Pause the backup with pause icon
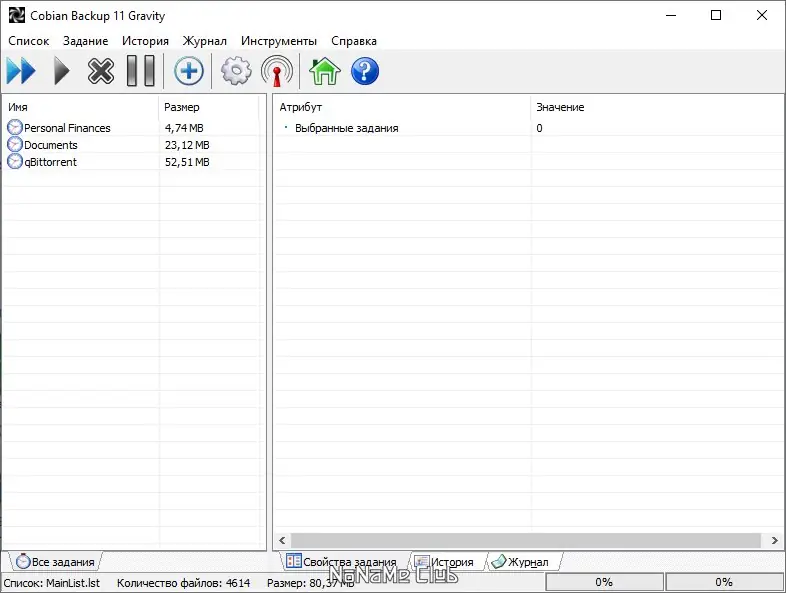This screenshot has height=593, width=786. [140, 71]
